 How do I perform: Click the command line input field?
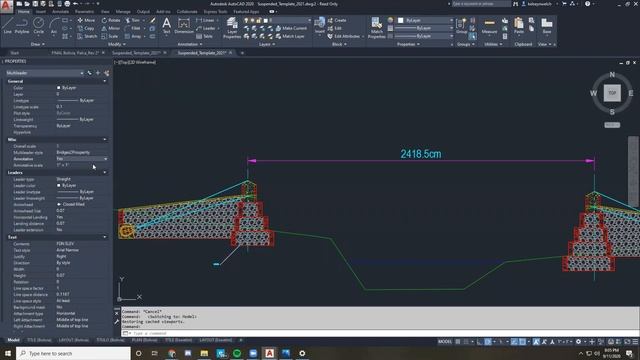click(x=380, y=333)
